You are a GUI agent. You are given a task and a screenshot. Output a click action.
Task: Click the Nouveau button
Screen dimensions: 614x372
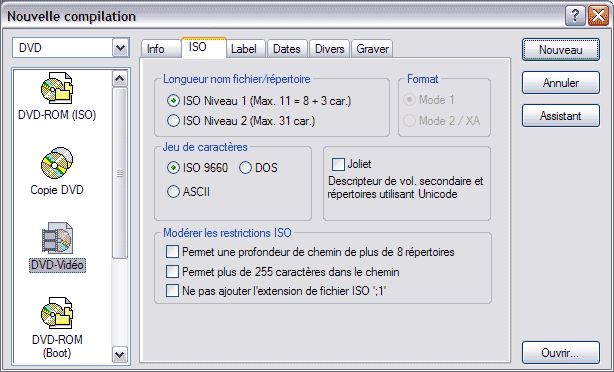560,50
